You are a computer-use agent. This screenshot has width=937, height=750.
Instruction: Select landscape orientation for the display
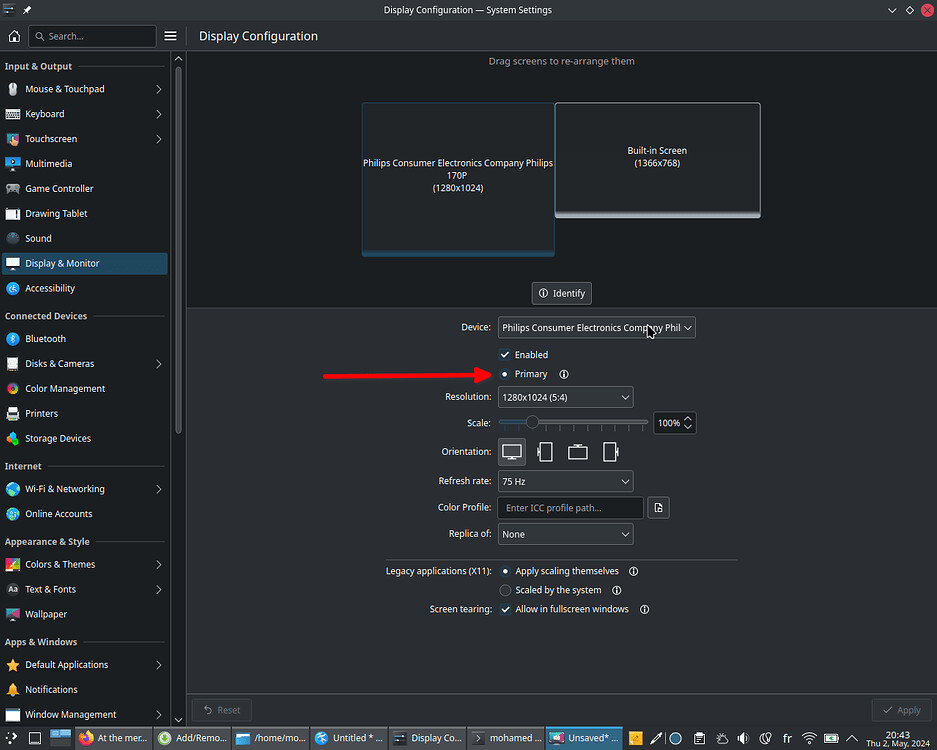coord(512,452)
